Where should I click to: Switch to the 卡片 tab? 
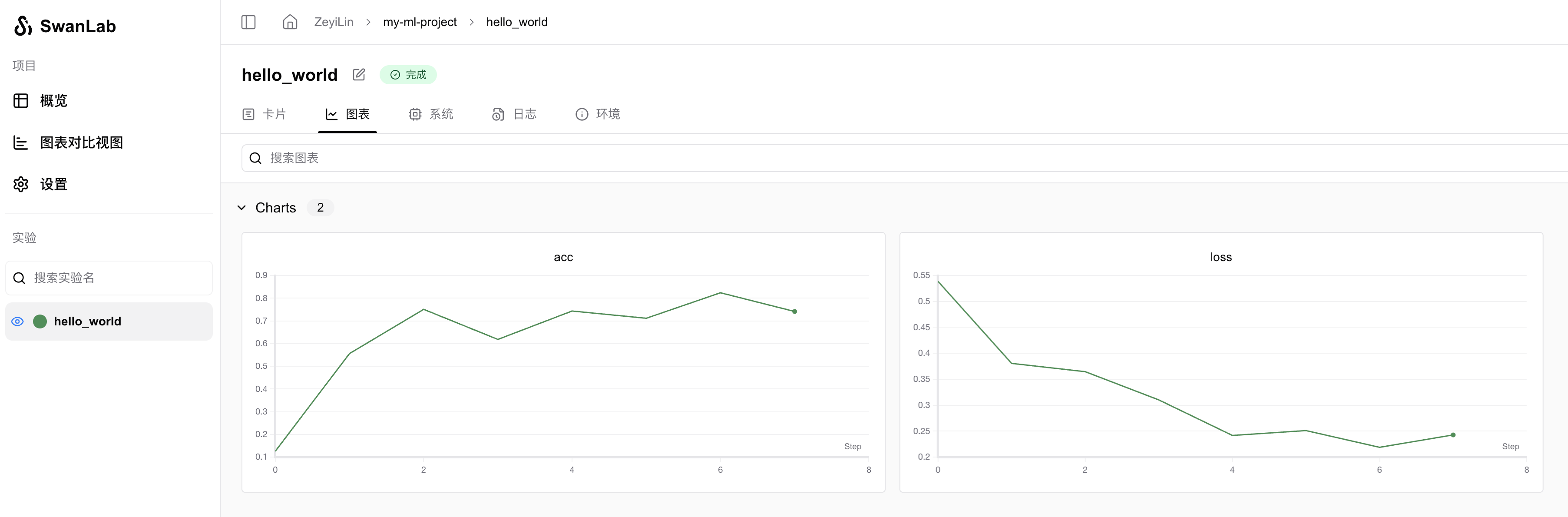[x=264, y=114]
